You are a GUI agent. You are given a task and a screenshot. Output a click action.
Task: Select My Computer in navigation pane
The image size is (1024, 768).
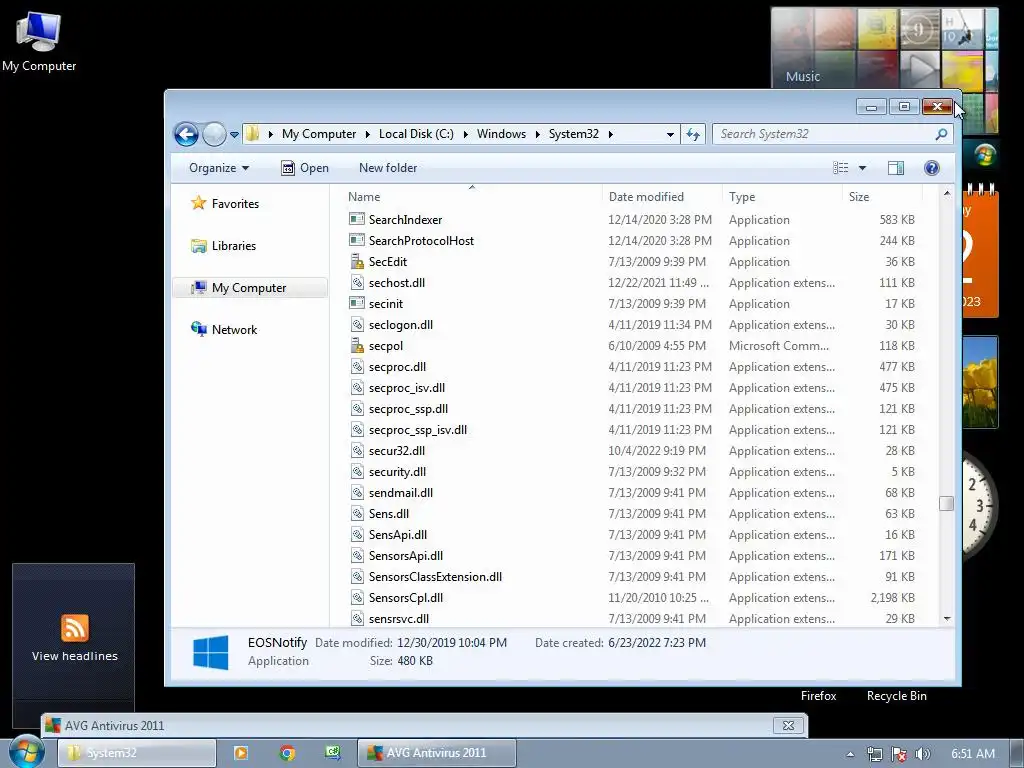[250, 288]
